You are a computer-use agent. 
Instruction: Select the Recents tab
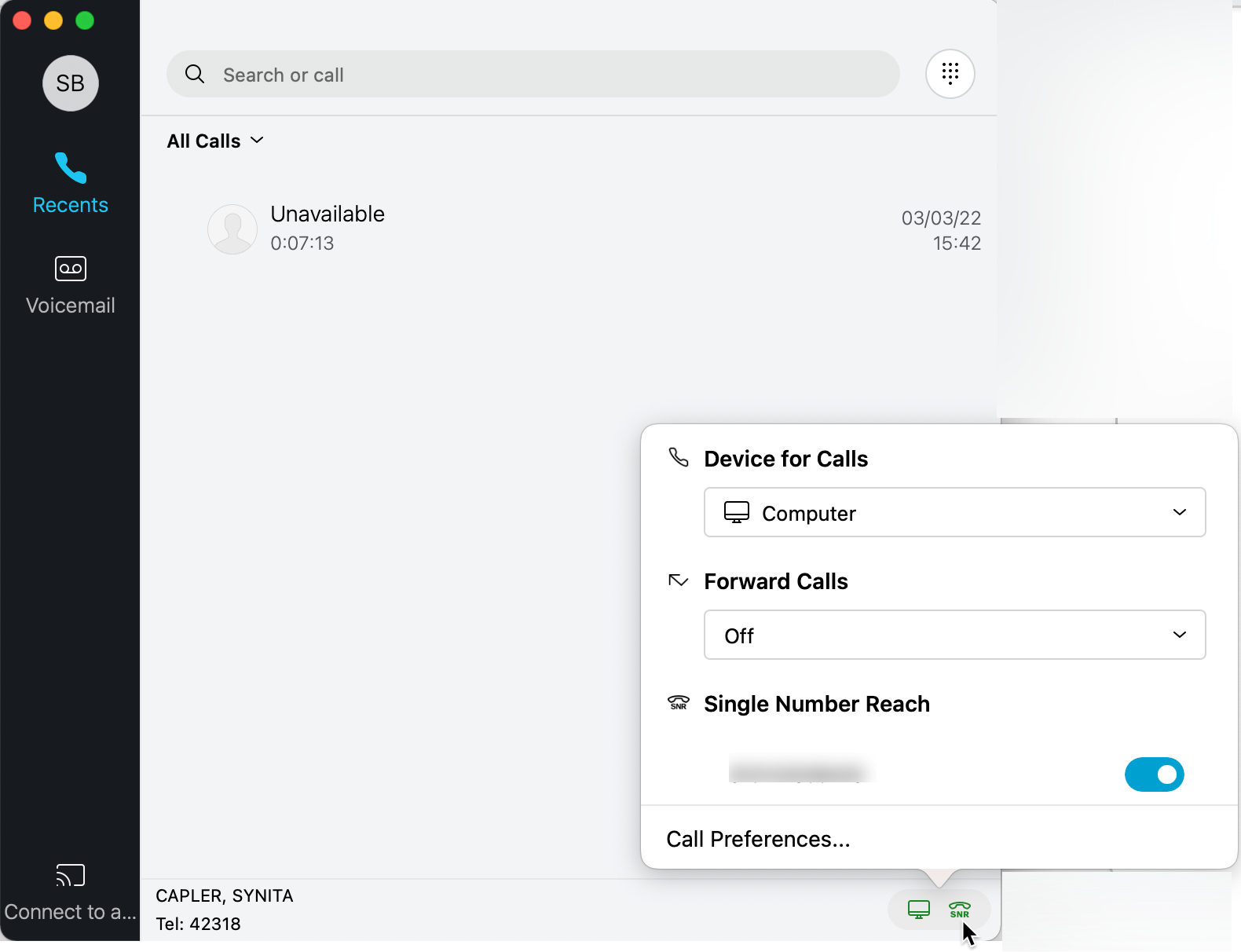[x=70, y=183]
